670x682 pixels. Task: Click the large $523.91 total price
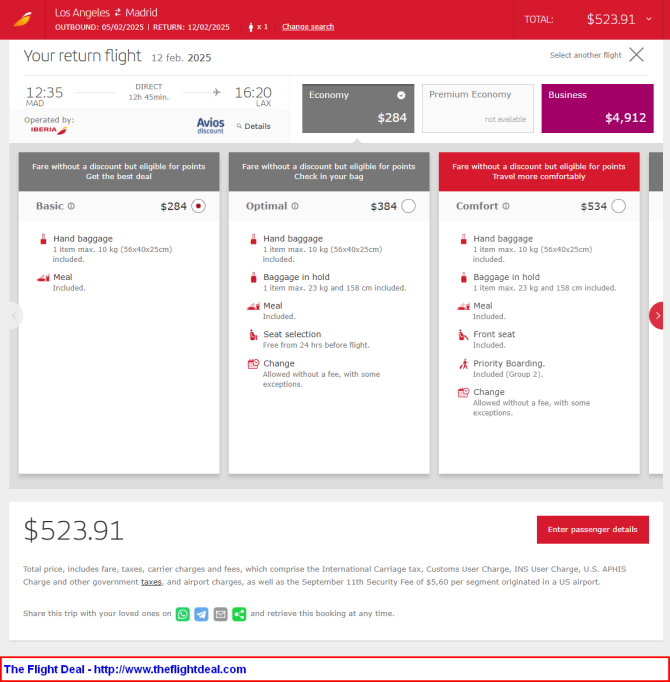pyautogui.click(x=74, y=530)
